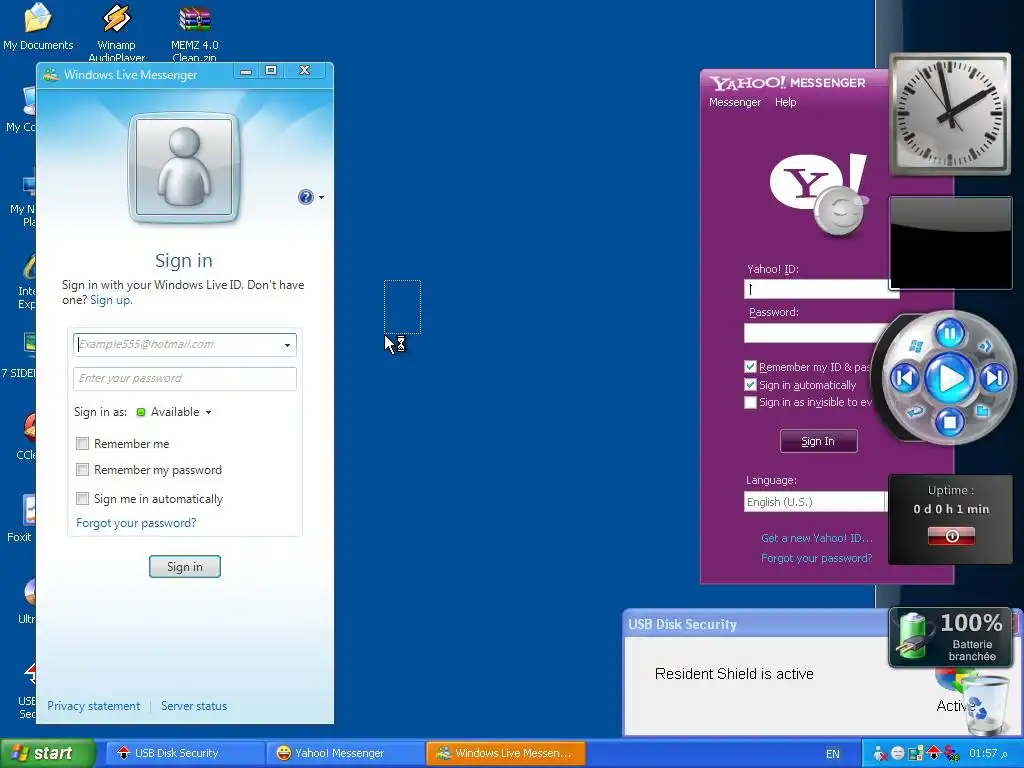Screen dimensions: 1024x768
Task: Focus the Yahoo Password input field
Action: (816, 333)
